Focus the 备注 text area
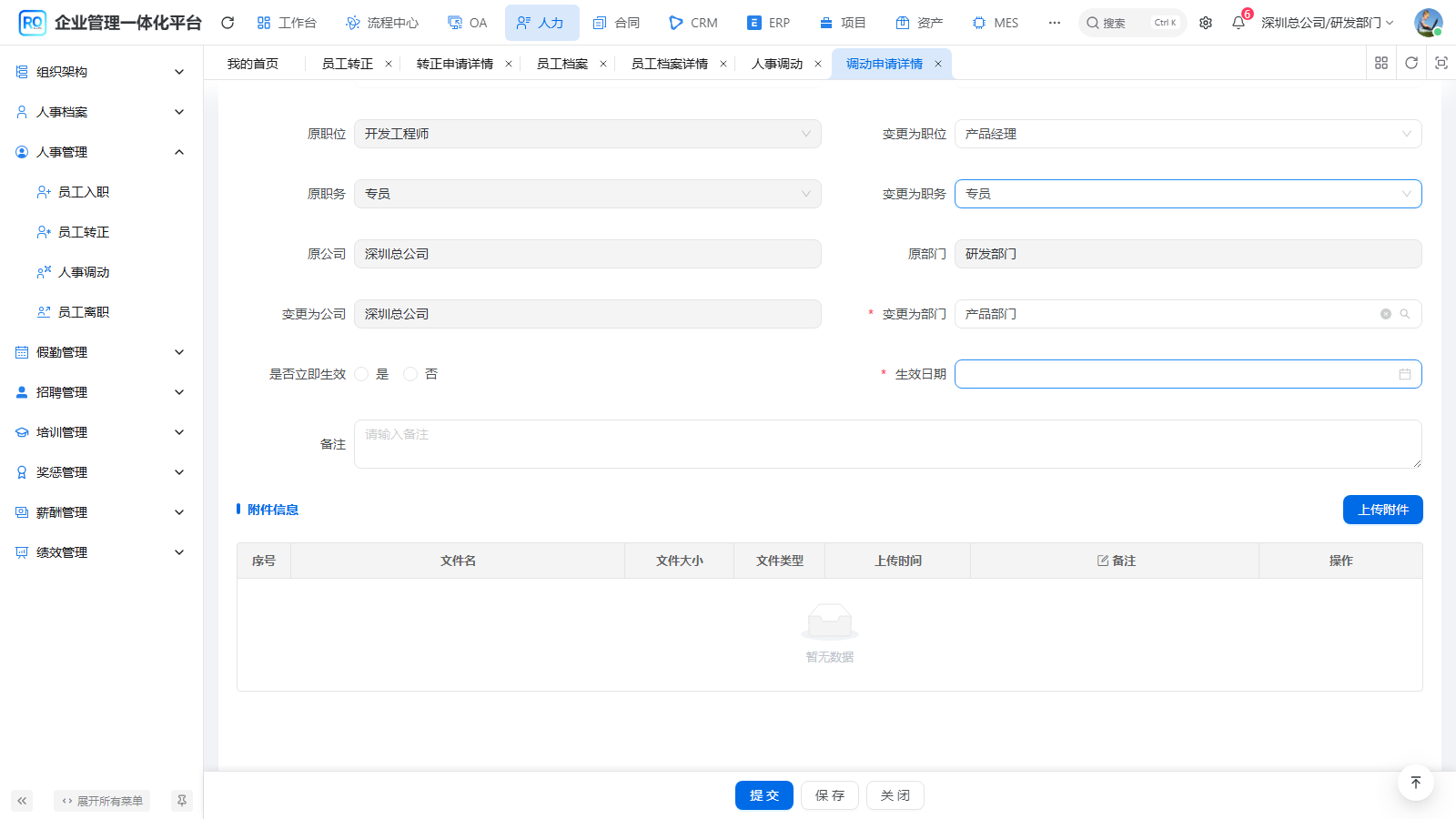This screenshot has height=819, width=1456. point(888,444)
